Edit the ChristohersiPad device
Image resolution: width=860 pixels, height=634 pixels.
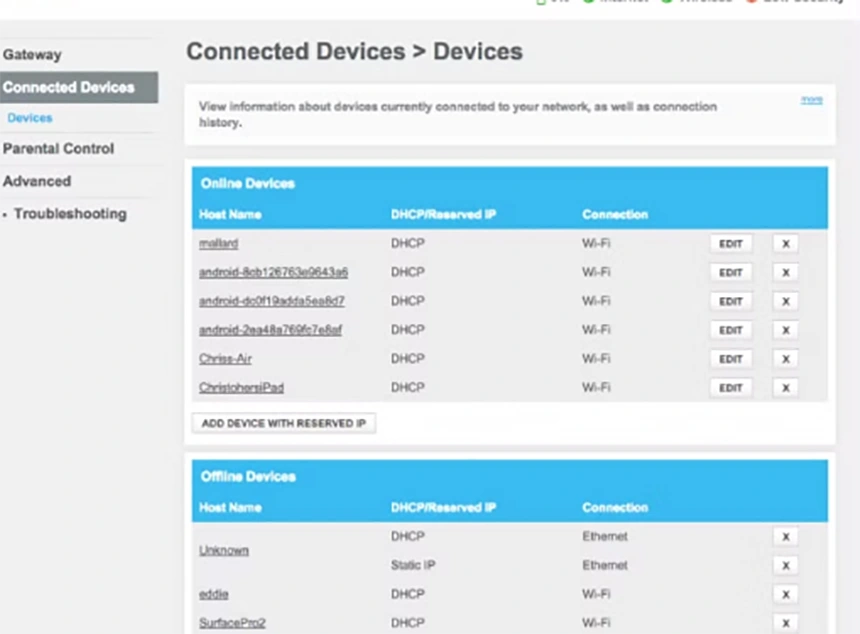tap(731, 388)
